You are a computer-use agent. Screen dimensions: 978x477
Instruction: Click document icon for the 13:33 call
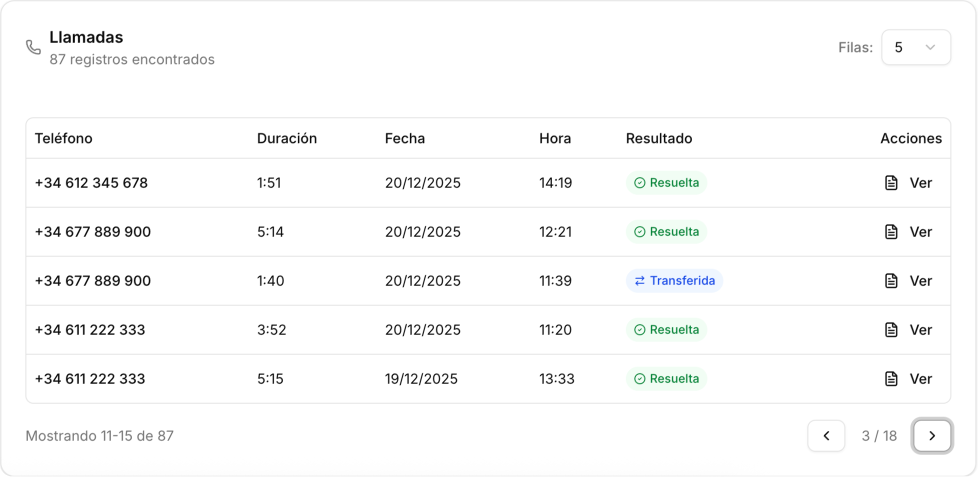point(891,379)
